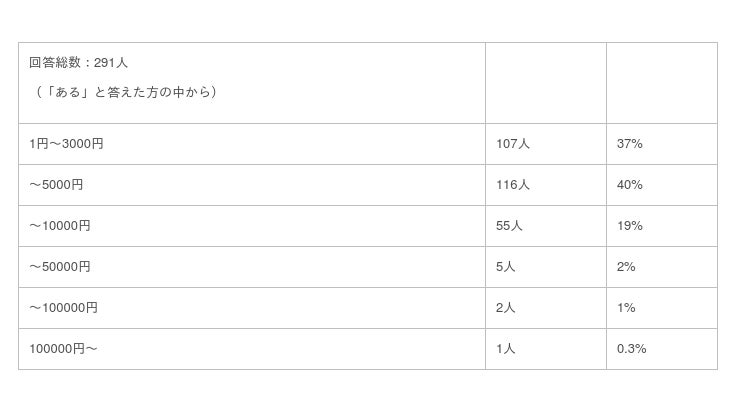Screen dimensions: 740x410
Task: Select the '〜5000円' row label cell
Action: pos(56,185)
